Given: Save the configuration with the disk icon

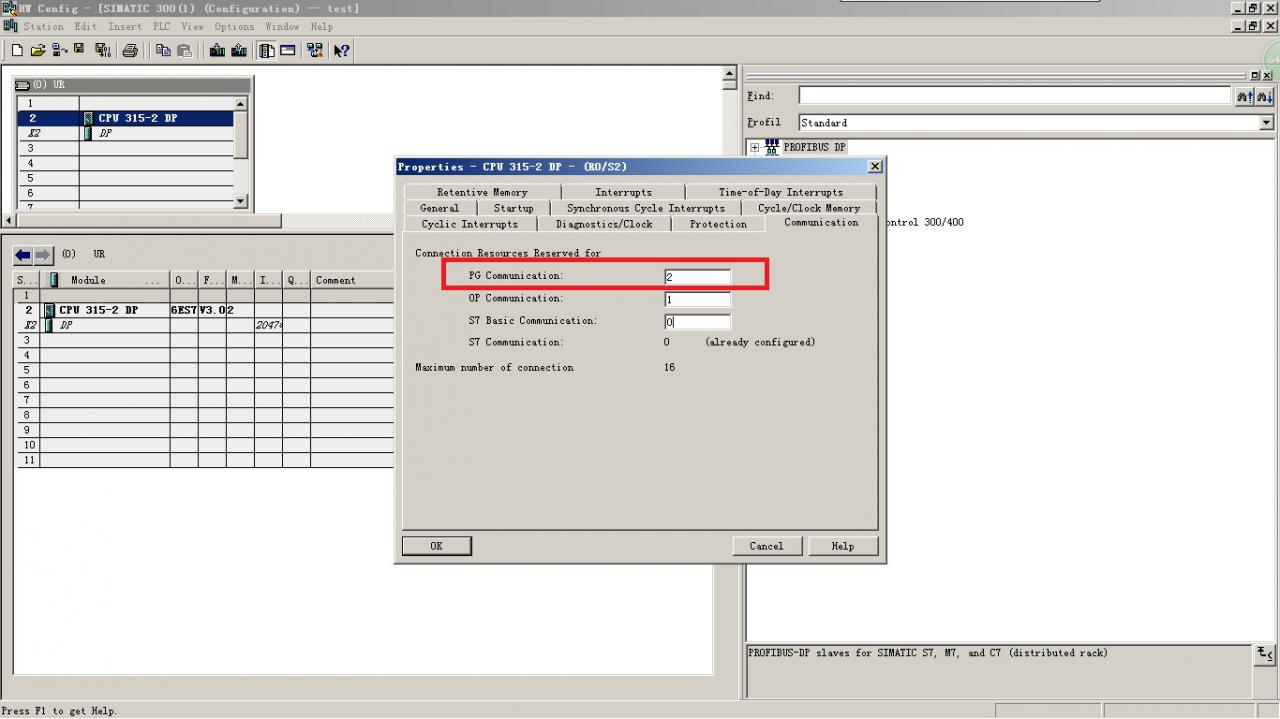Looking at the screenshot, I should click(x=79, y=49).
